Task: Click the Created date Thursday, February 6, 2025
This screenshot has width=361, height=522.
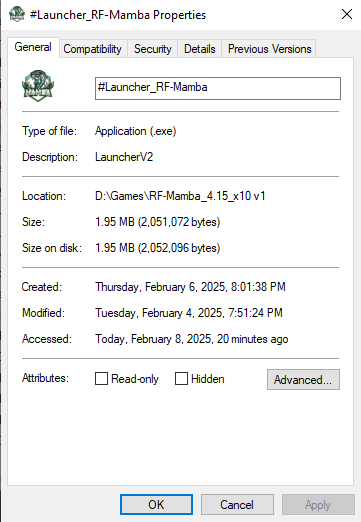Action: pos(190,287)
